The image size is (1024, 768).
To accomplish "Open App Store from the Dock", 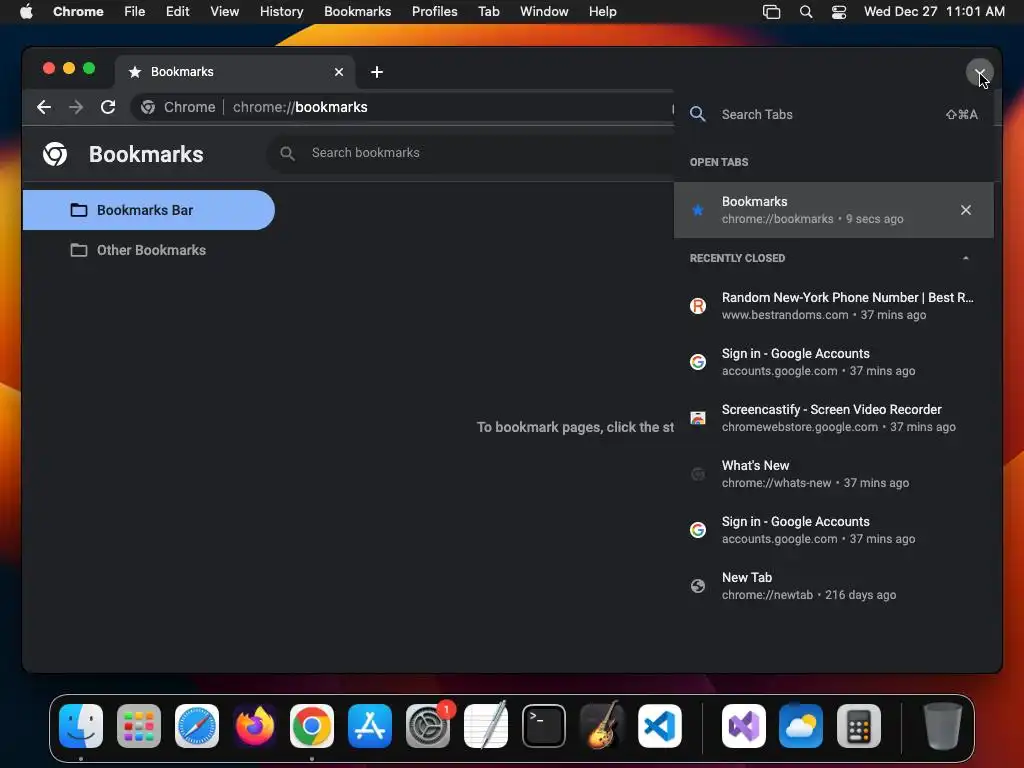I will pyautogui.click(x=370, y=726).
